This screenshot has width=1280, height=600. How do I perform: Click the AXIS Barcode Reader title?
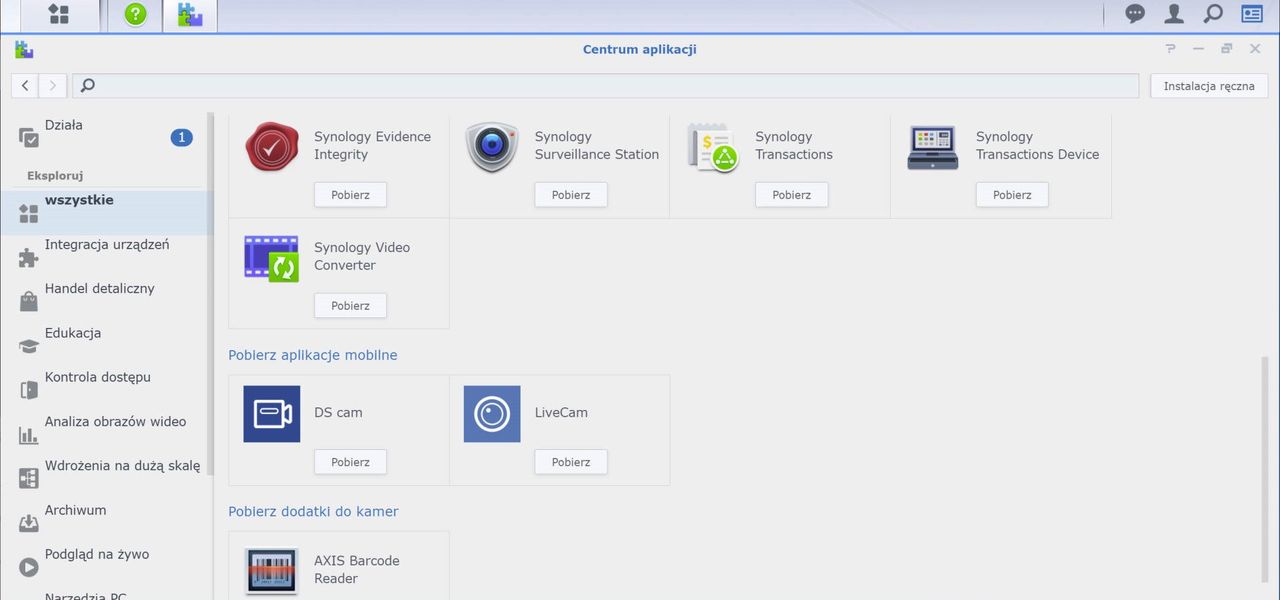(357, 569)
